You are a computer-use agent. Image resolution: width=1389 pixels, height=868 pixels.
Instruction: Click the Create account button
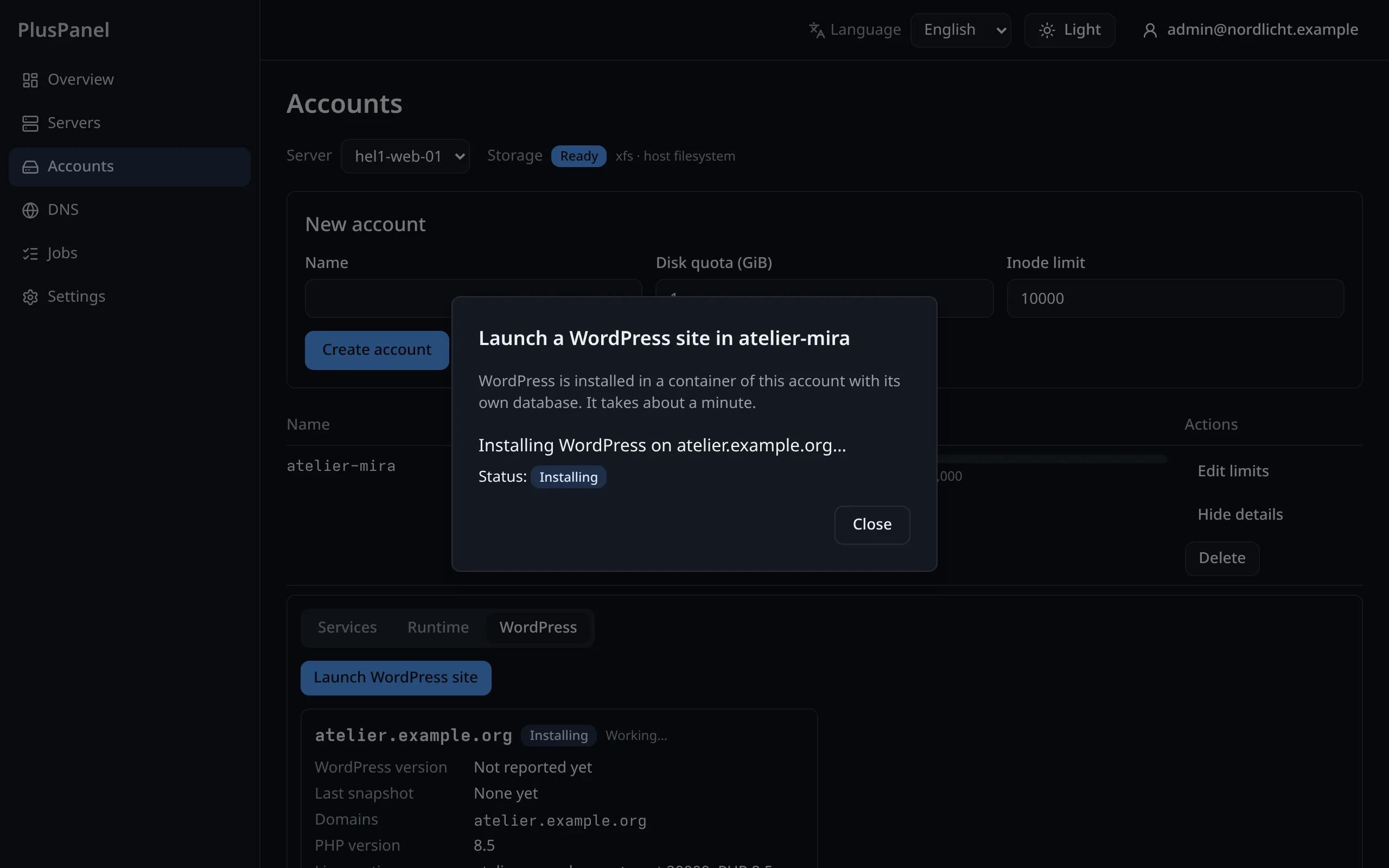point(377,350)
